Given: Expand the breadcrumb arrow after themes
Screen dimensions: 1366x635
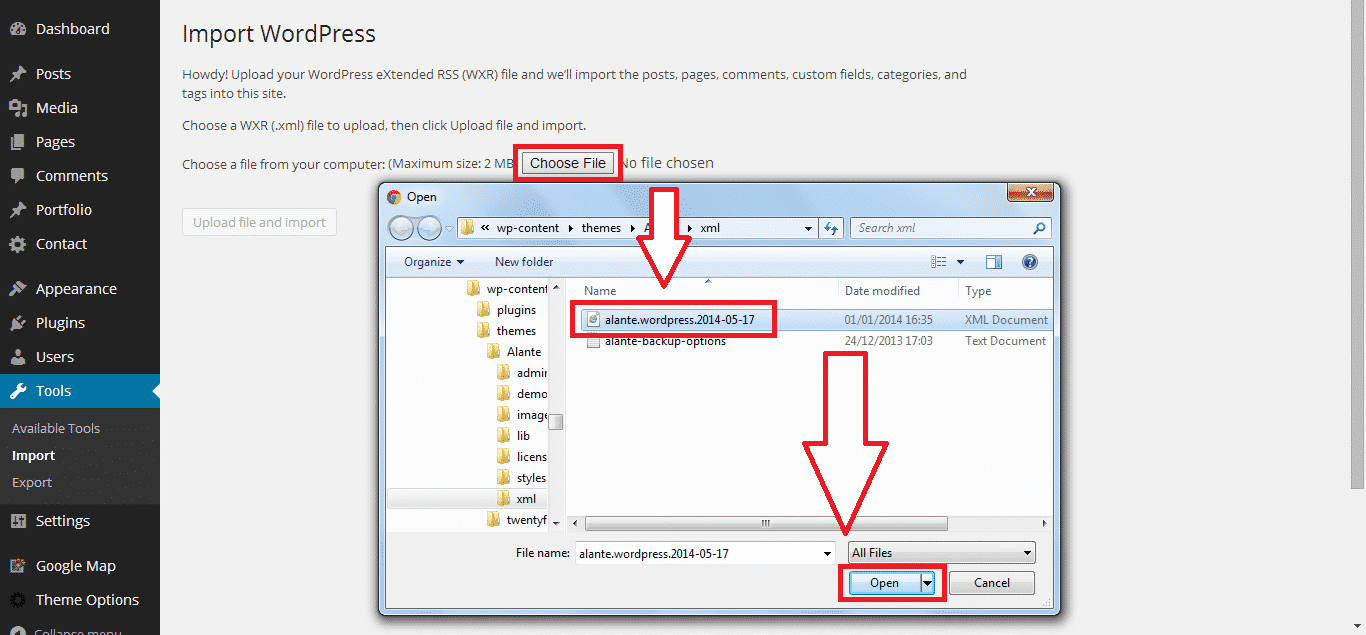Looking at the screenshot, I should tap(632, 228).
